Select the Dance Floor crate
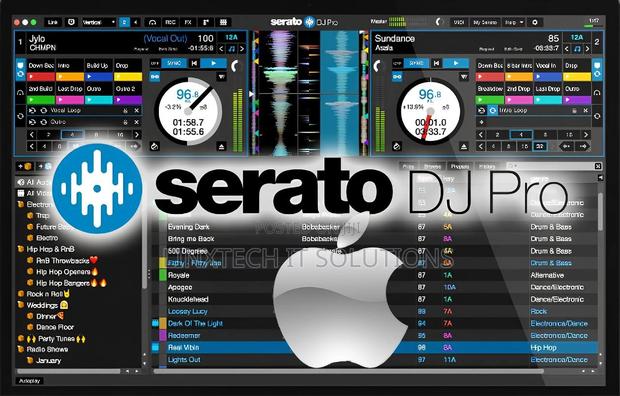Viewport: 620px width, 396px height. [x=55, y=327]
